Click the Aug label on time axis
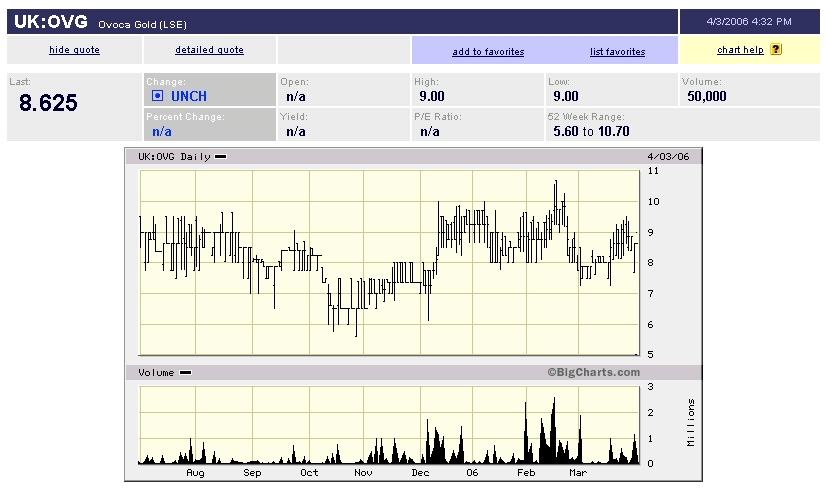827x494 pixels. pos(195,472)
